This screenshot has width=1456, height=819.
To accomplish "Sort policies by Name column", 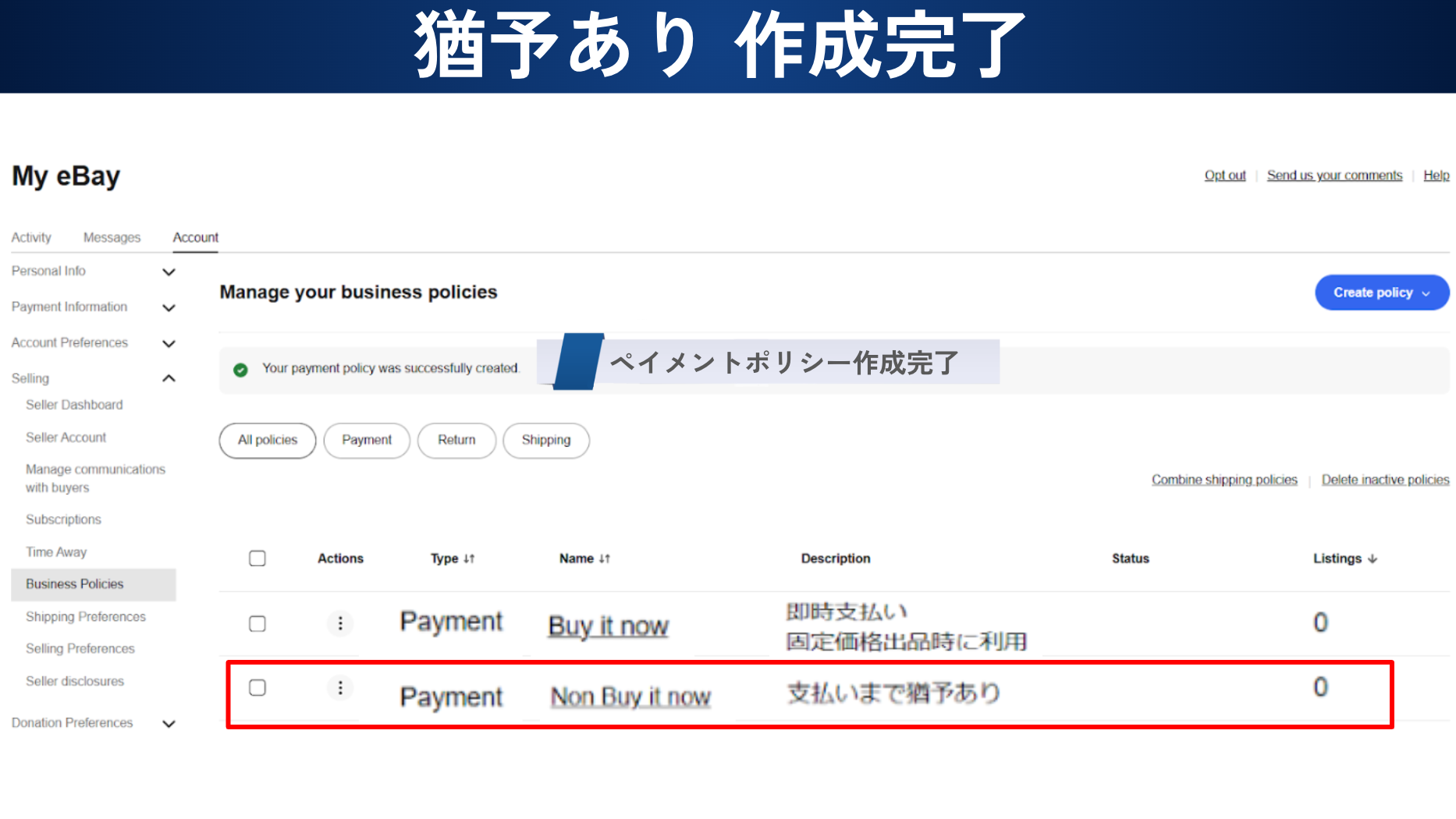I will (x=584, y=558).
